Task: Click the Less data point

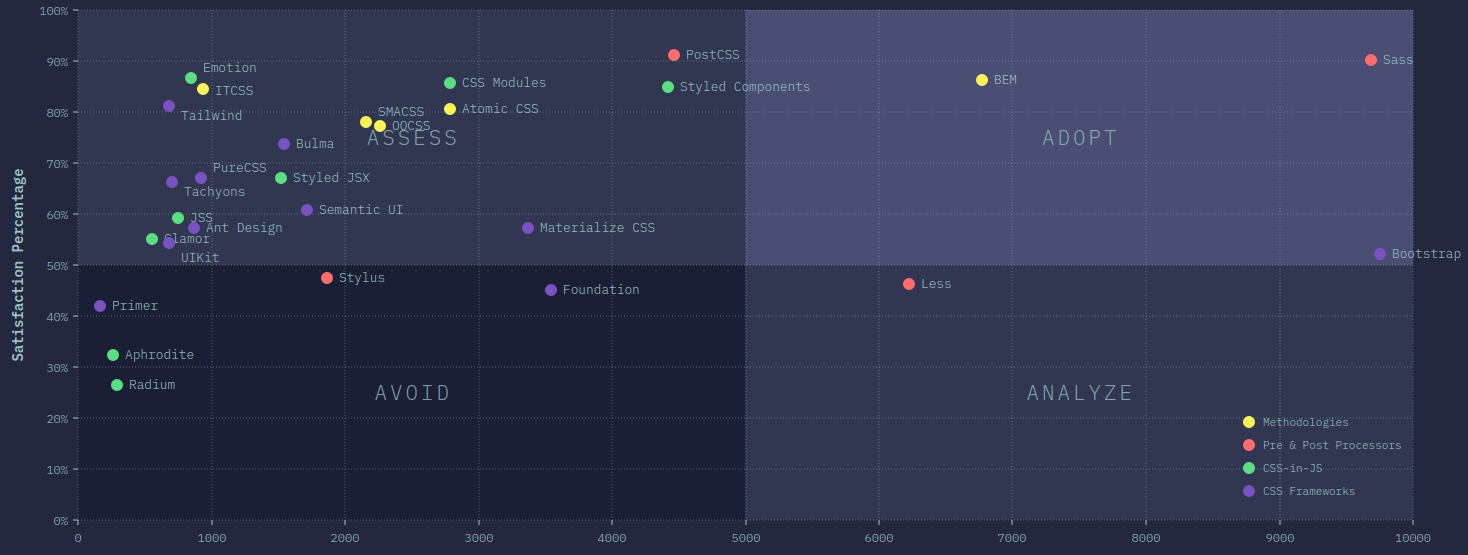Action: point(909,284)
